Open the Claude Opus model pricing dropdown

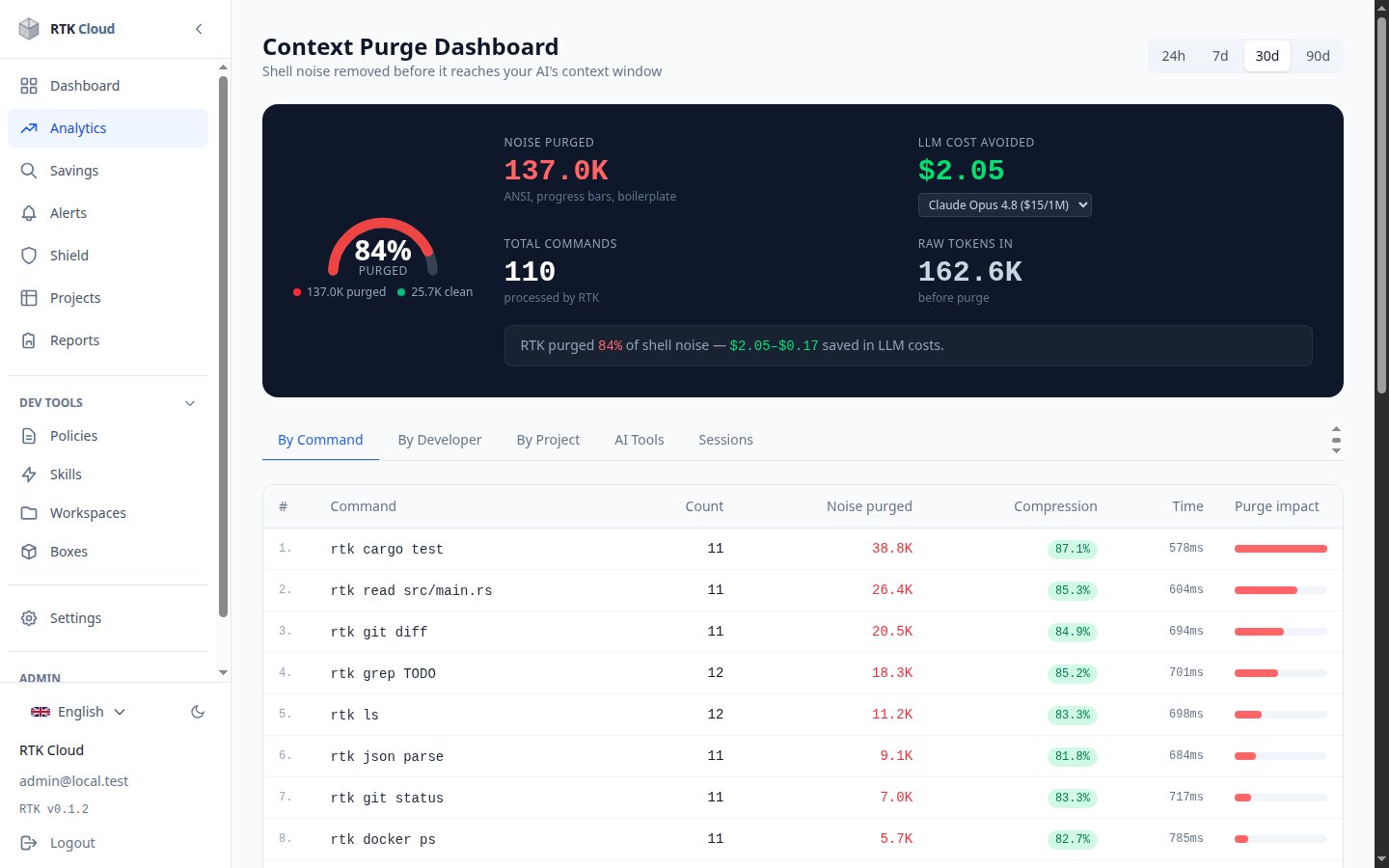coord(1004,204)
